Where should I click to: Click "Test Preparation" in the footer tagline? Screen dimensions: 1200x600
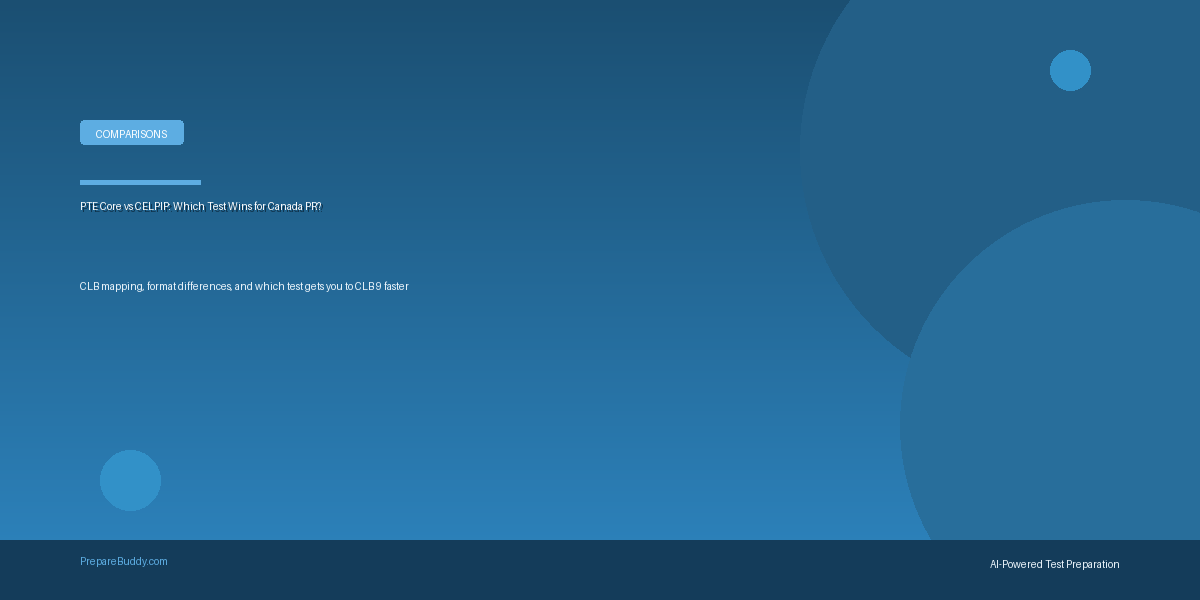(x=1082, y=565)
